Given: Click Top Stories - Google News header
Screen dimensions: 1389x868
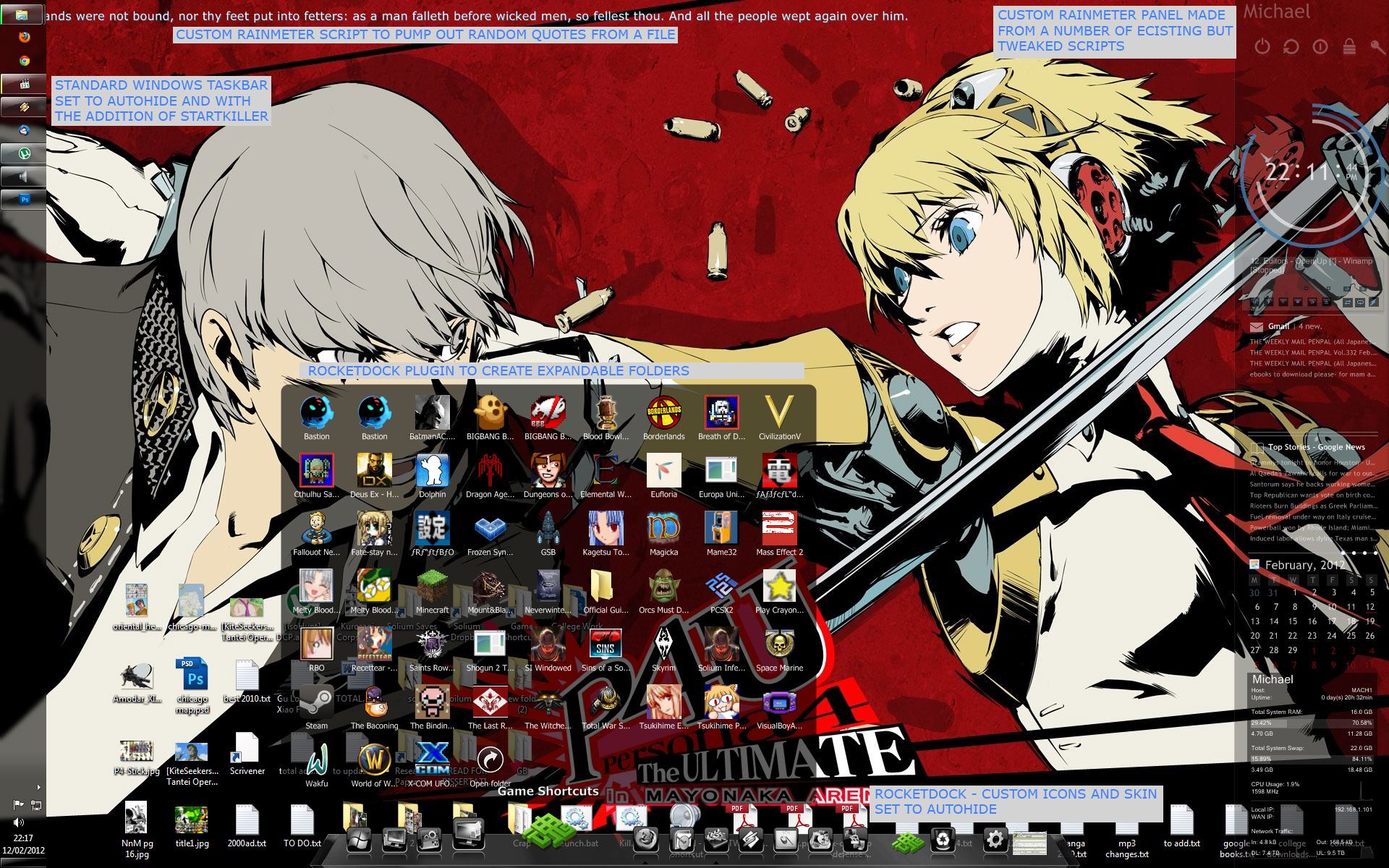Looking at the screenshot, I should (x=1316, y=447).
